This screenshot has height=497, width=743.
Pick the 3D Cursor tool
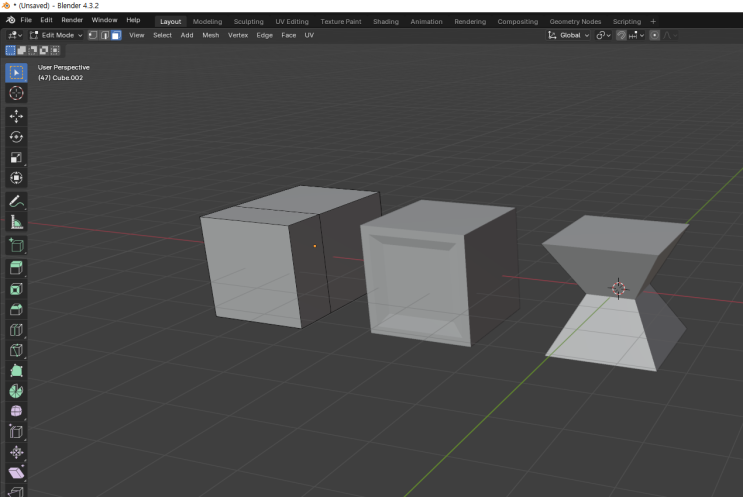click(16, 93)
